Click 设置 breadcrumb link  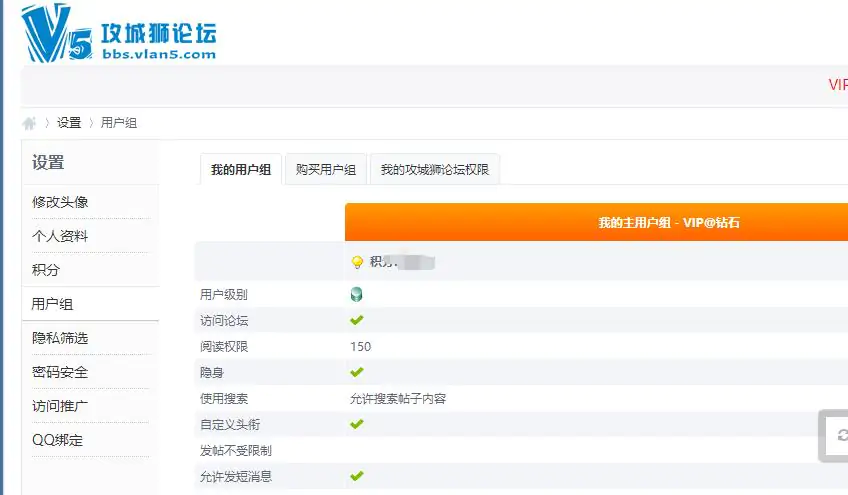click(69, 123)
